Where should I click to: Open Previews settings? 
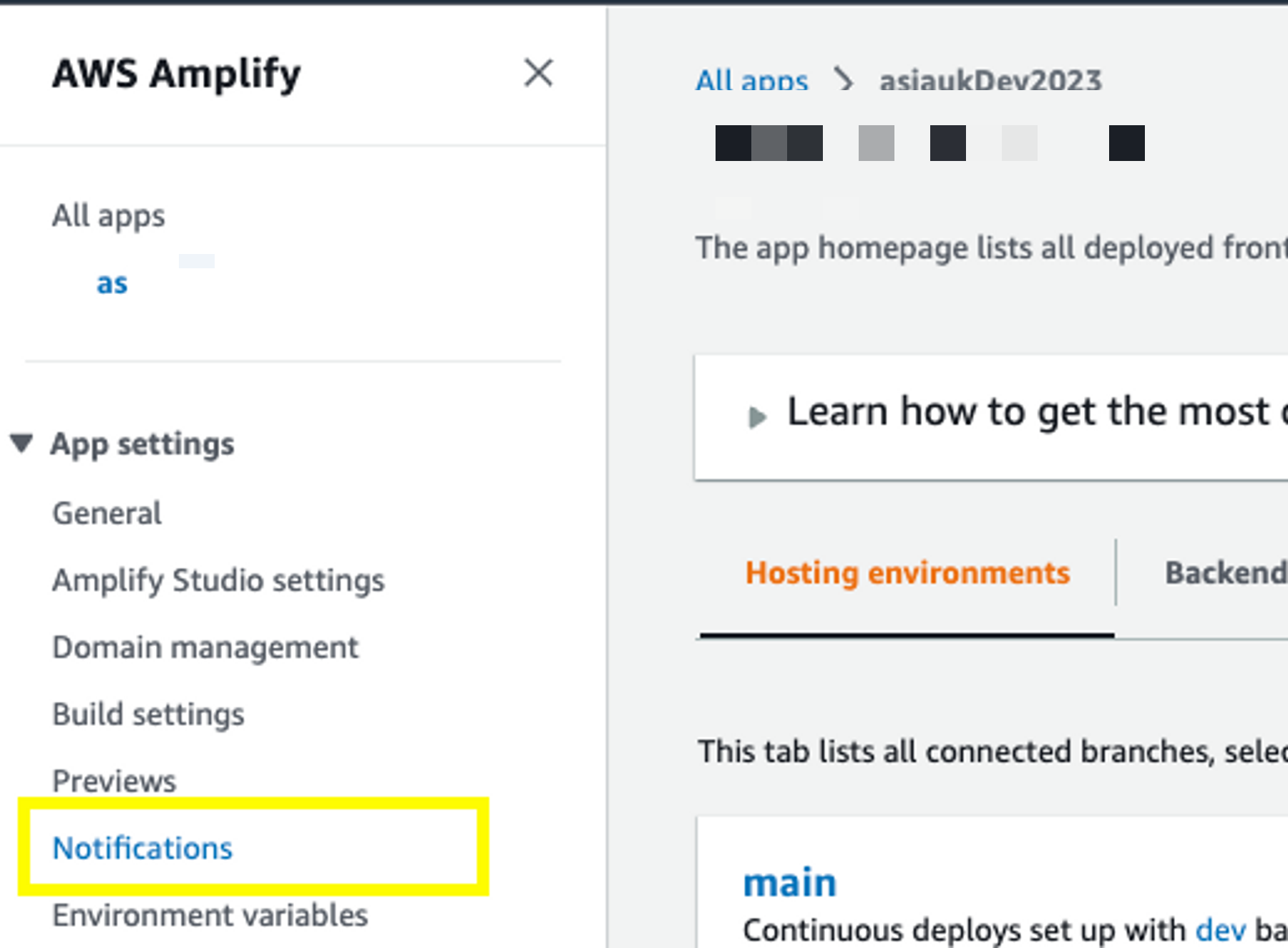[114, 781]
